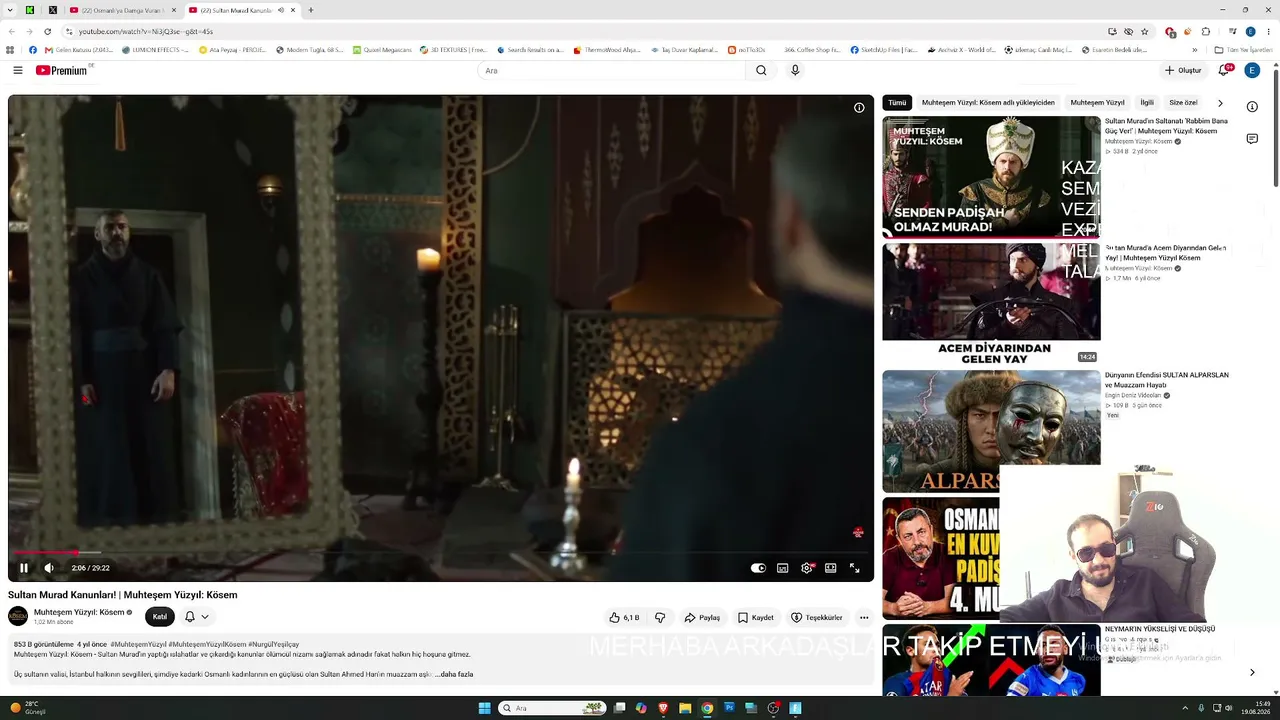Select the Tümü filter chip
The width and height of the screenshot is (1280, 720).
[897, 103]
